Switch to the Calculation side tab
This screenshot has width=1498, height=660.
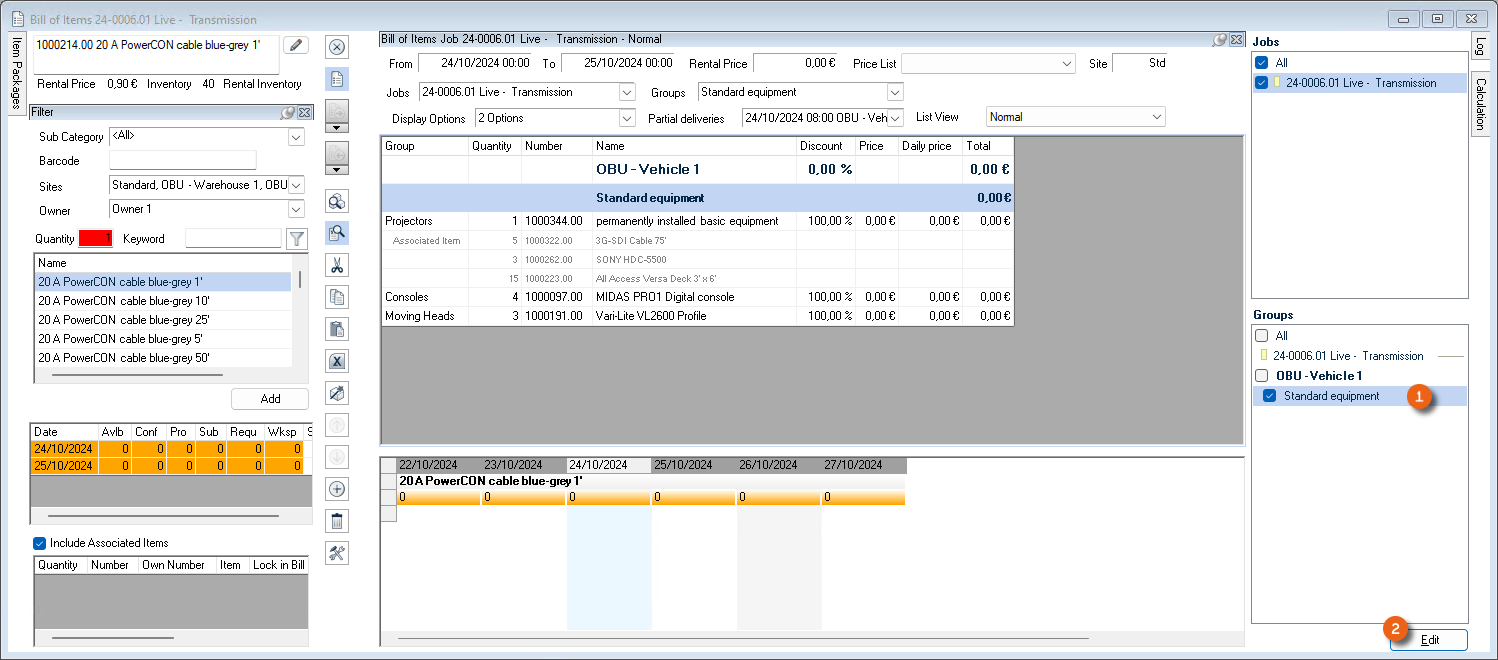[1480, 104]
